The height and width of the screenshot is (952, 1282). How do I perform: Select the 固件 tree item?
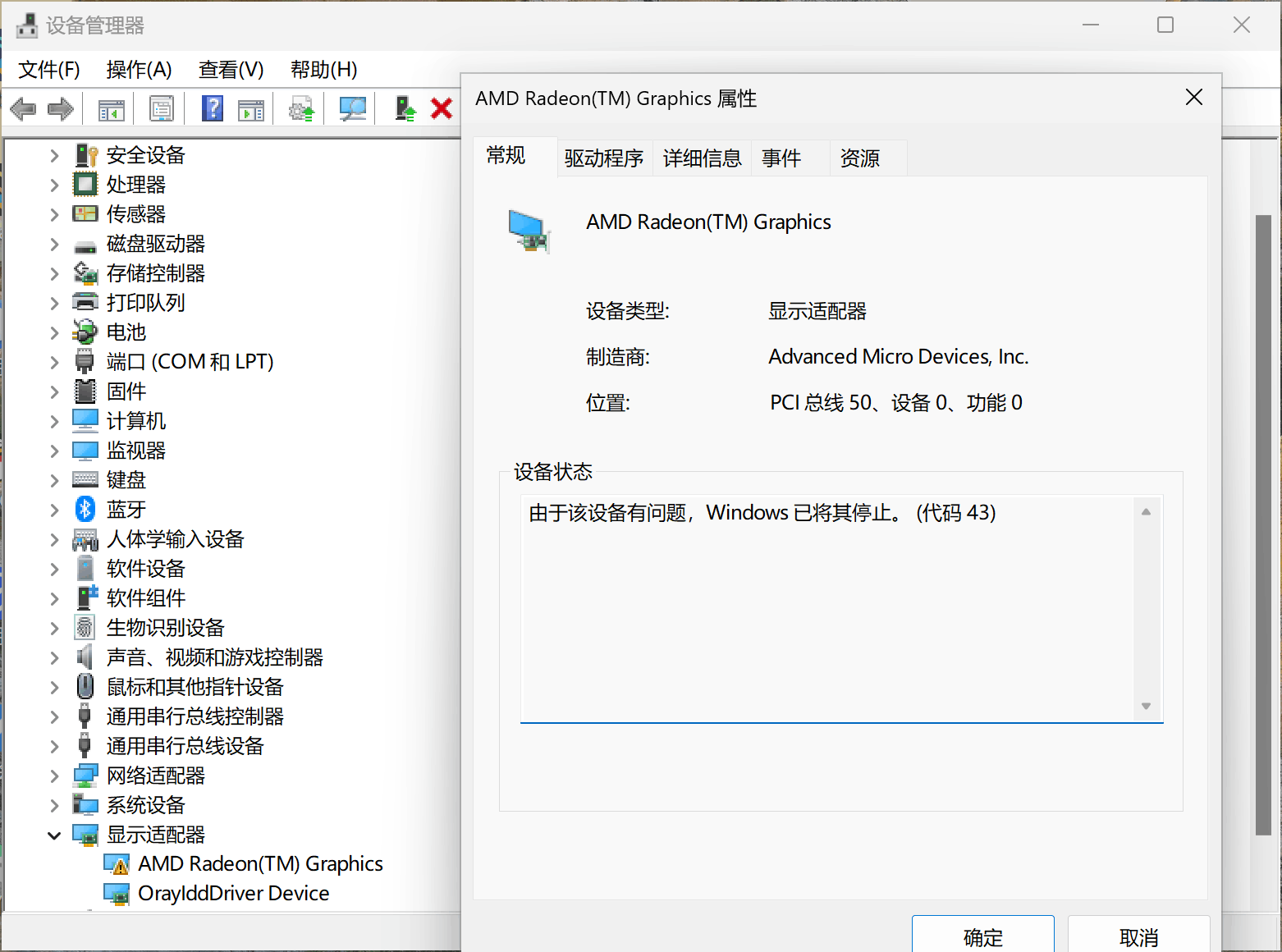pos(126,391)
